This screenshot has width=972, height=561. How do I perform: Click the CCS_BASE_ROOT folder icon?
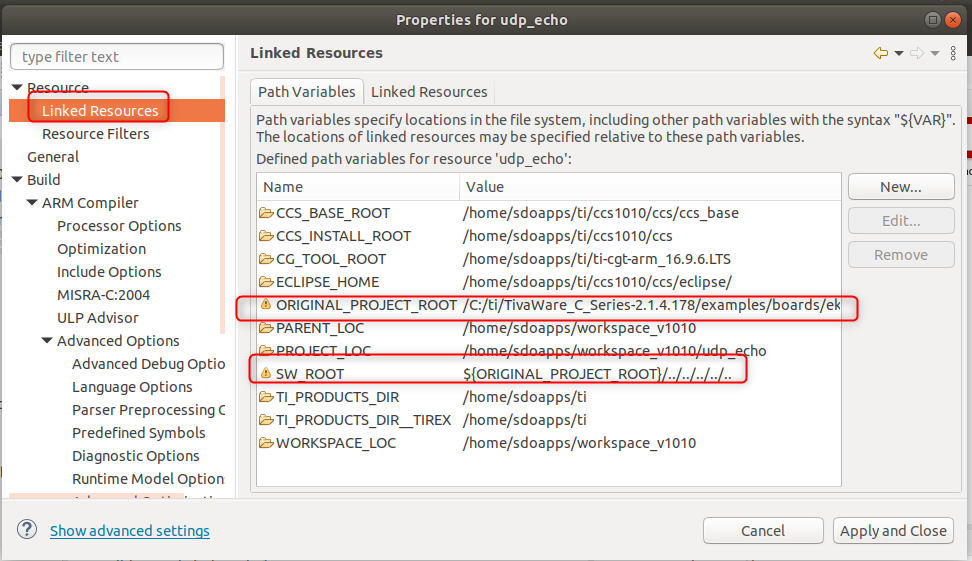[266, 213]
